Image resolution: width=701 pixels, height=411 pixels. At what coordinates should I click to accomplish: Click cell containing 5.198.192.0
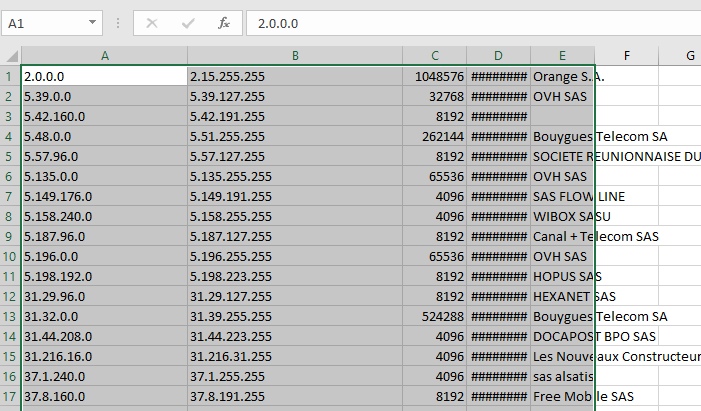click(105, 276)
